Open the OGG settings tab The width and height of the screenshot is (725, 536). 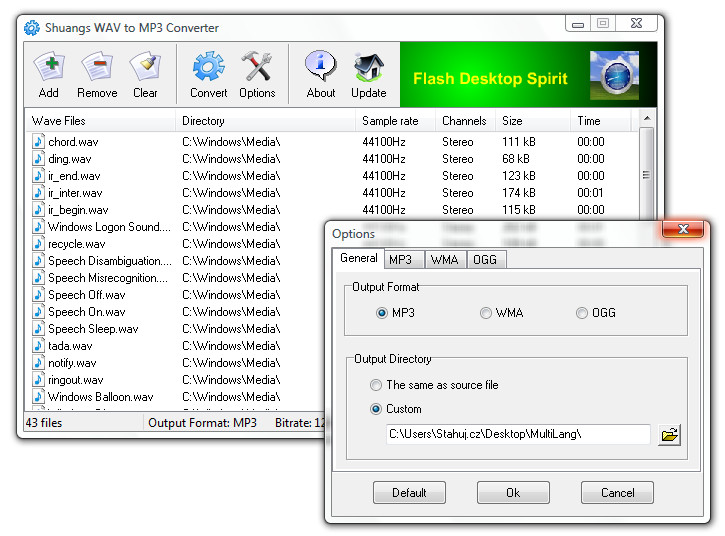coord(486,260)
